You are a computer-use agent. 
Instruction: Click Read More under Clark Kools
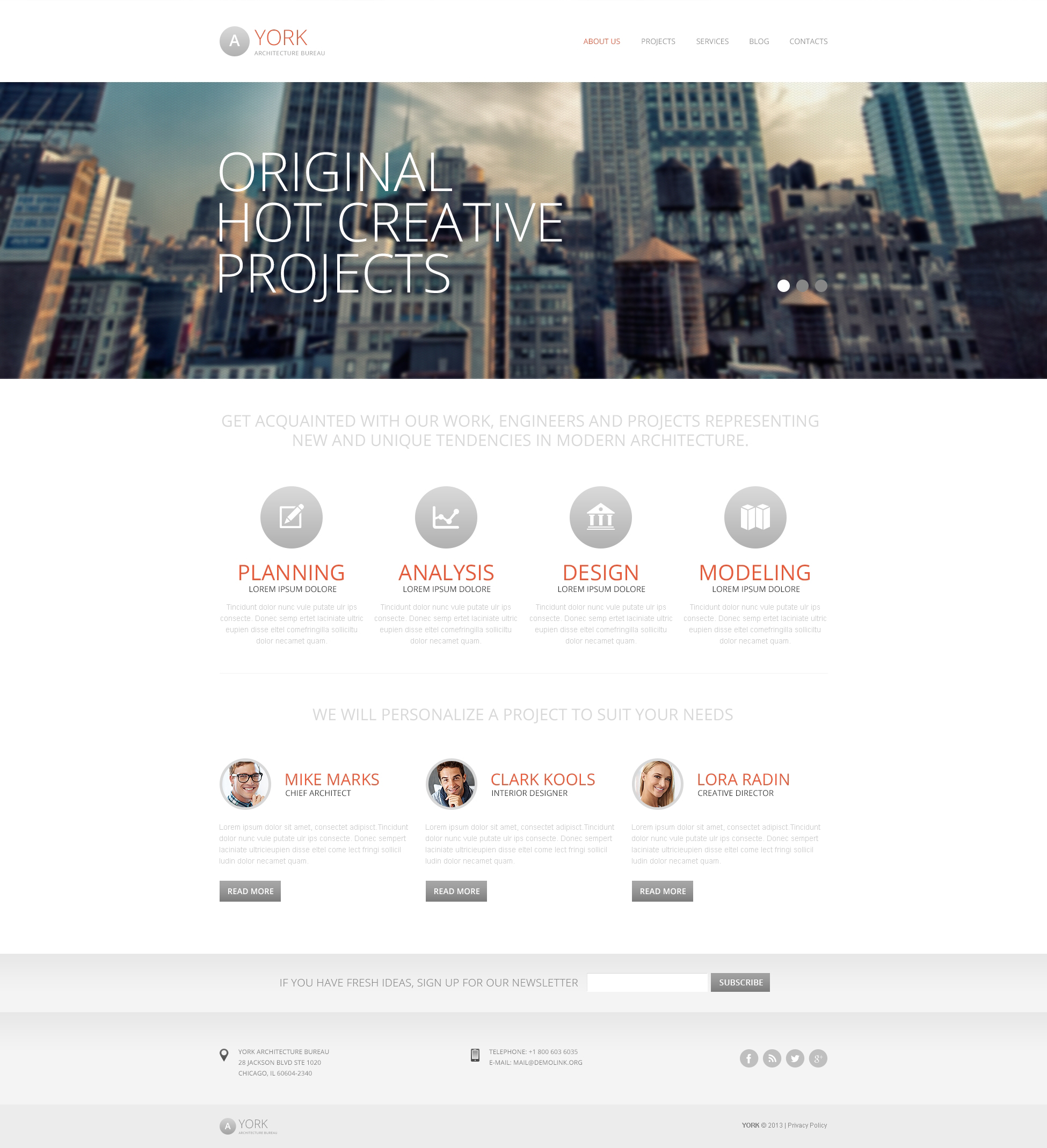point(455,891)
